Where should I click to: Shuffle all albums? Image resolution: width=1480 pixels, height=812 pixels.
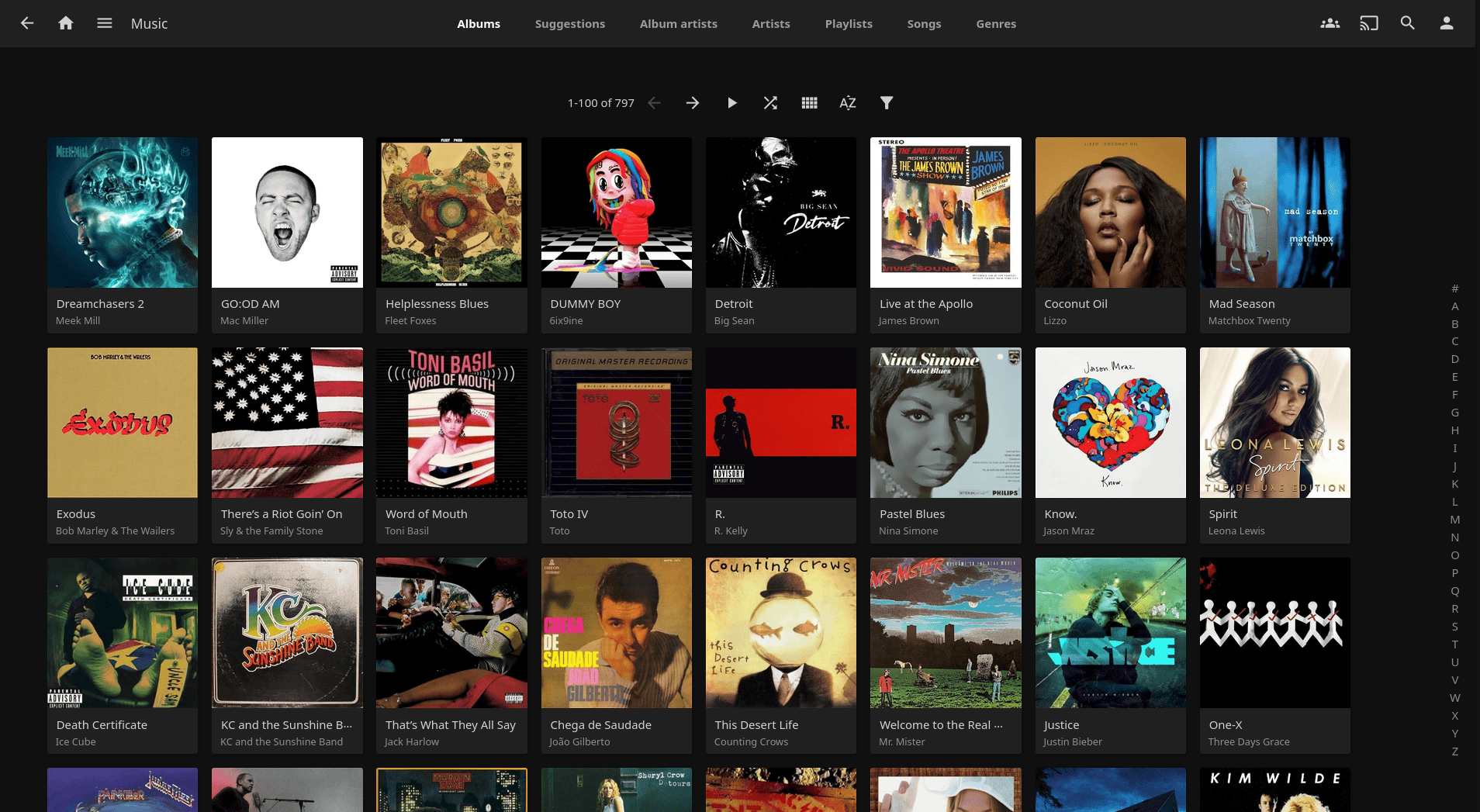point(770,102)
